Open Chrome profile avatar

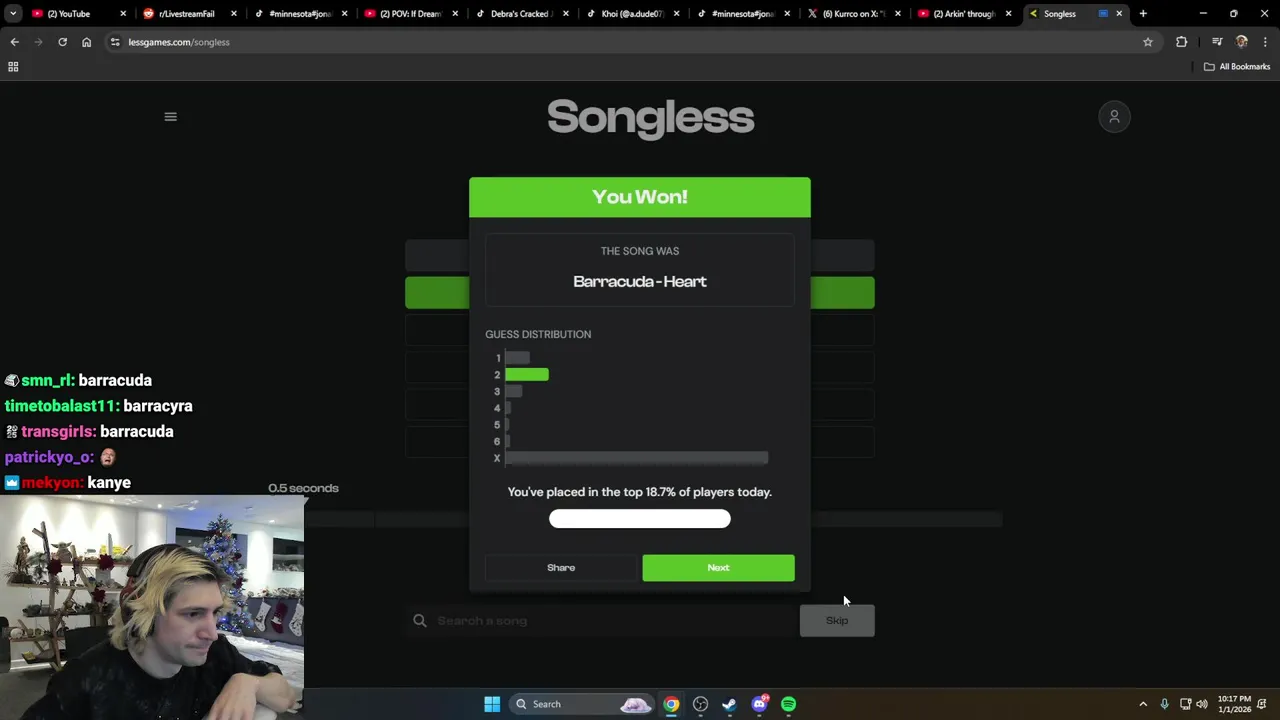coord(1242,42)
